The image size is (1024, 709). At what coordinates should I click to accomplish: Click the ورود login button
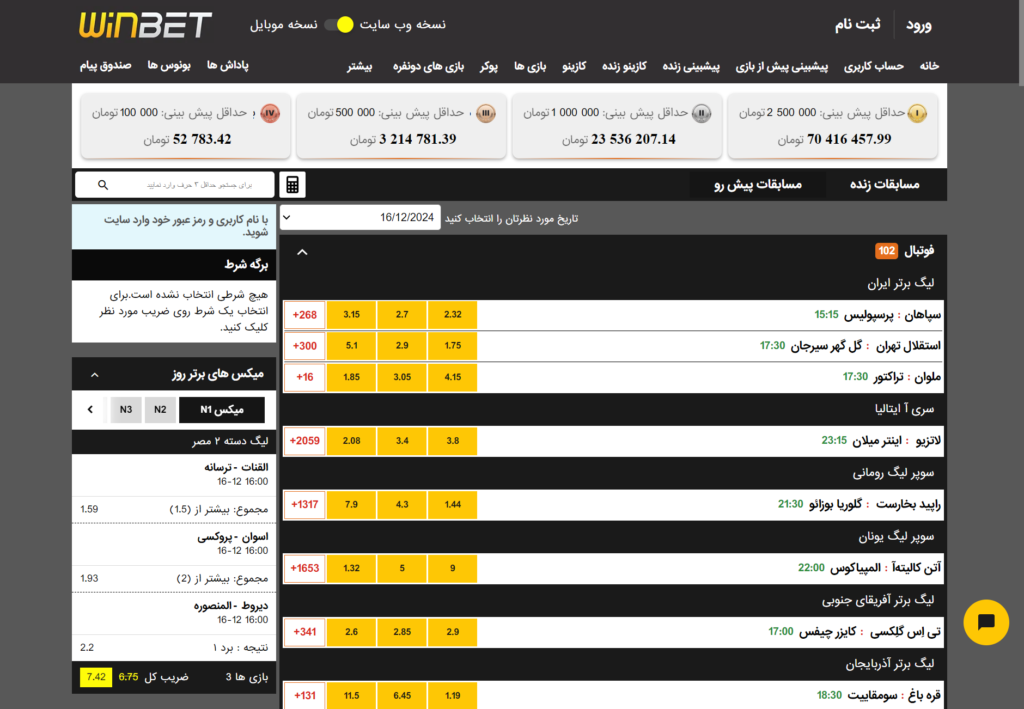point(918,25)
